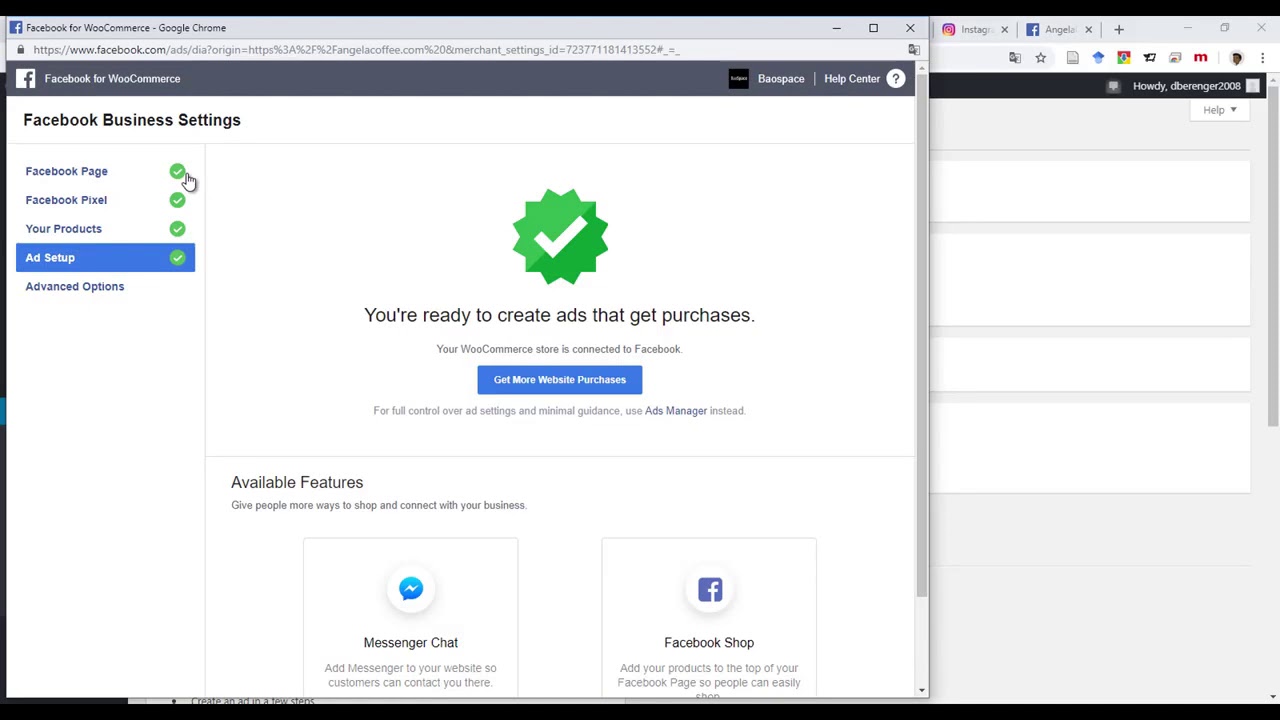Click the Baospace page avatar icon
Image resolution: width=1280 pixels, height=720 pixels.
click(x=738, y=79)
